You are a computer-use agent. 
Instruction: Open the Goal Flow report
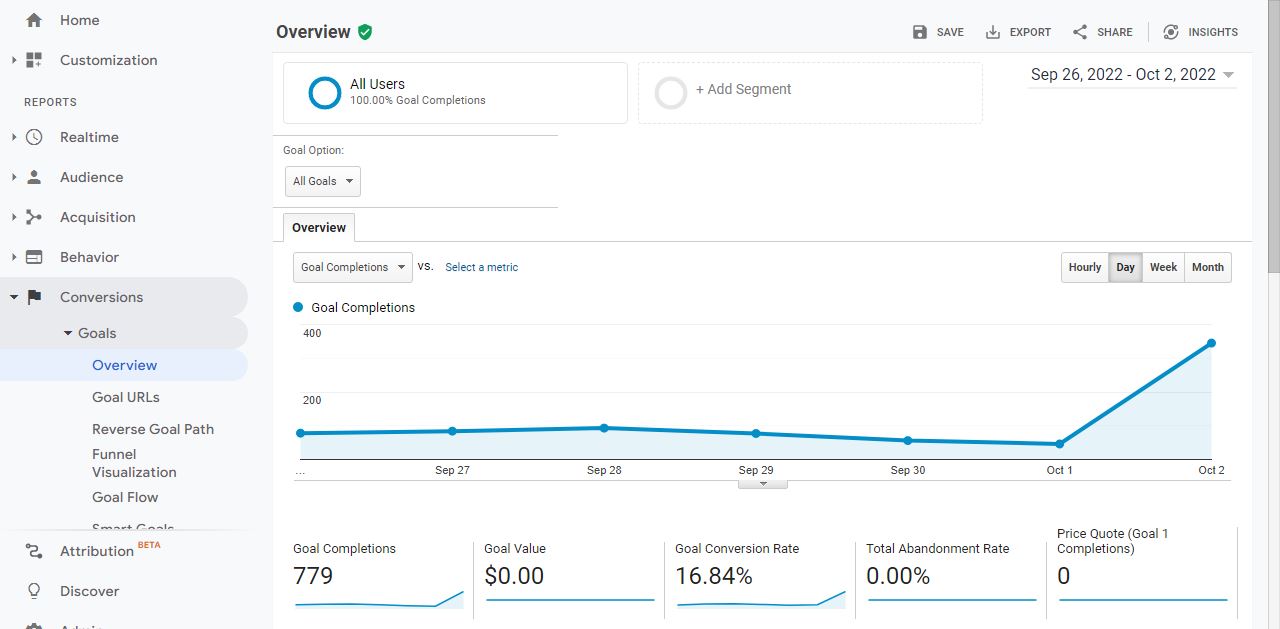click(125, 497)
